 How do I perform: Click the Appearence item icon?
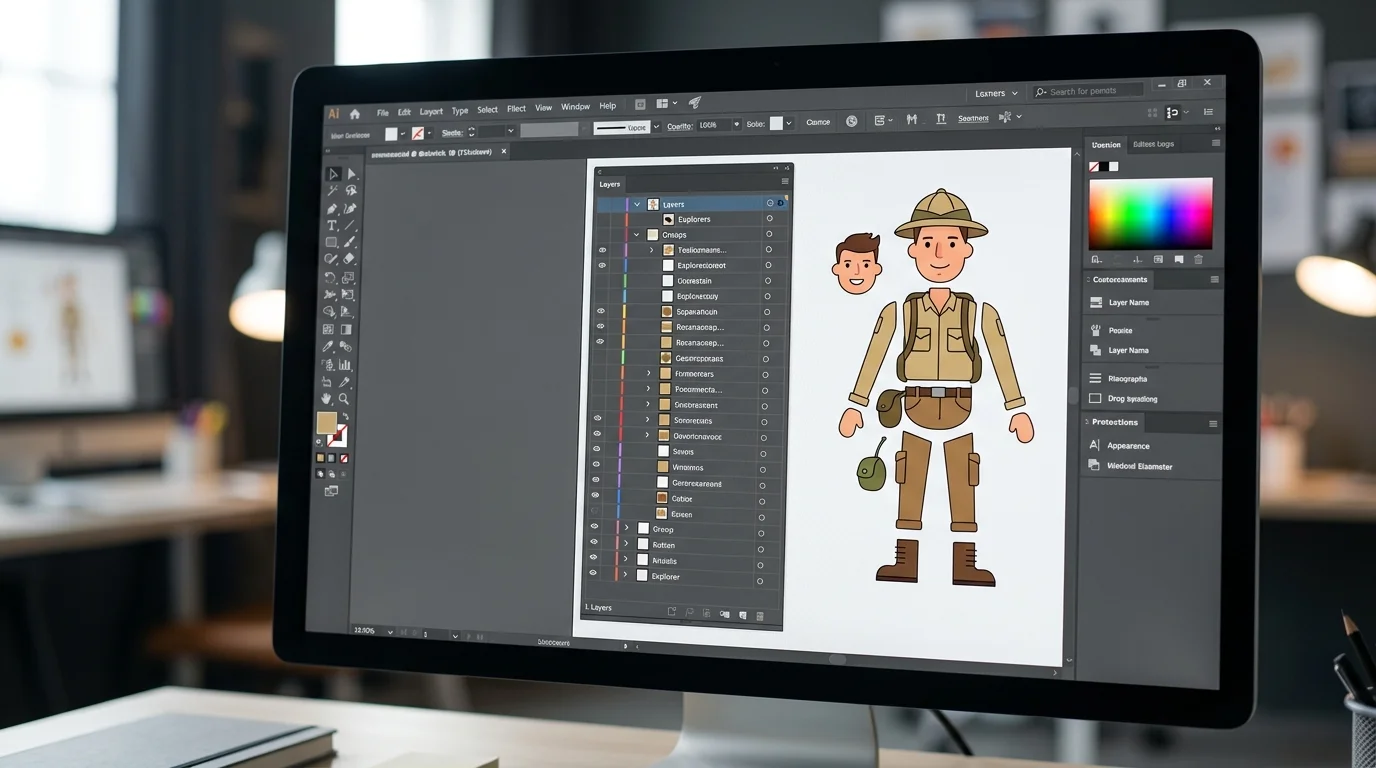(1094, 445)
